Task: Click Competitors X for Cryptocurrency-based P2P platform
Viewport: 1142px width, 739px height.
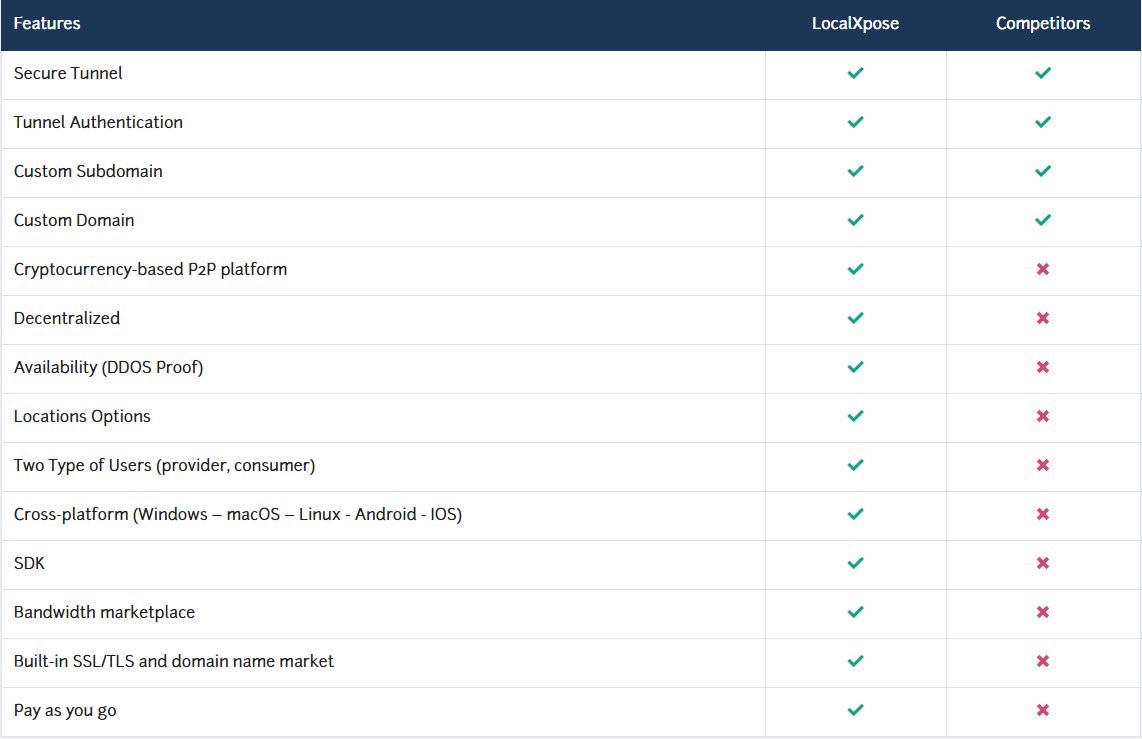Action: pyautogui.click(x=1043, y=269)
